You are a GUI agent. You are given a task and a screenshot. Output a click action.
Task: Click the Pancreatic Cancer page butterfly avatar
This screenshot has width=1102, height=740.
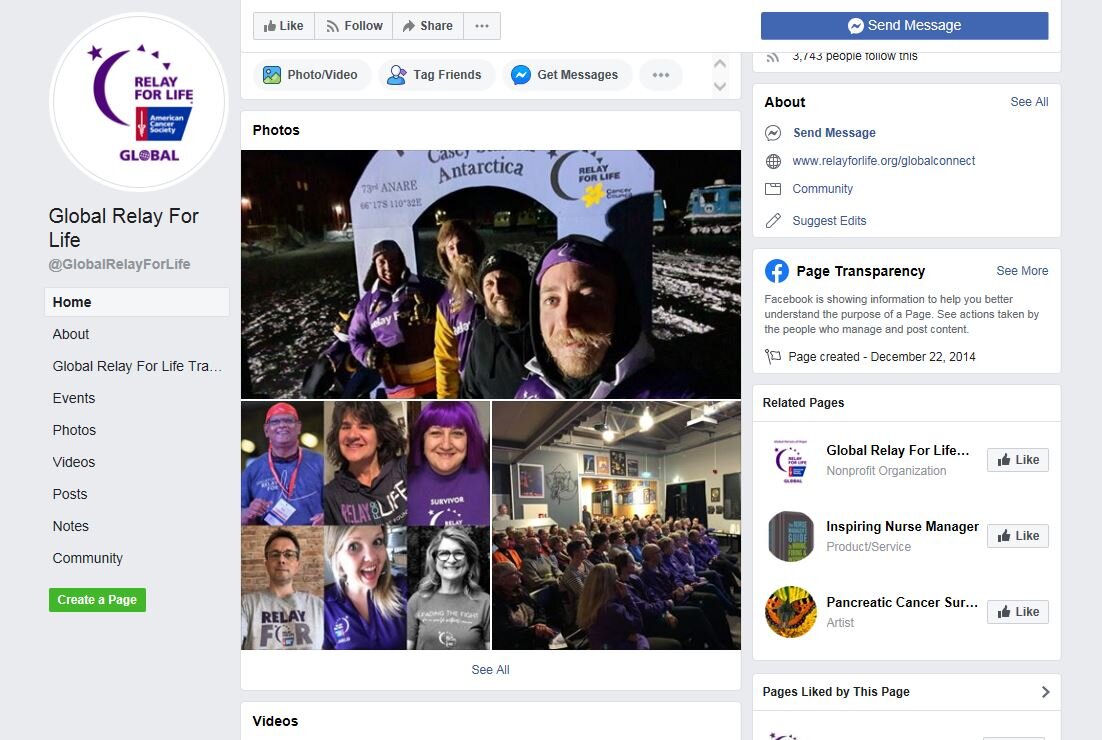point(791,612)
